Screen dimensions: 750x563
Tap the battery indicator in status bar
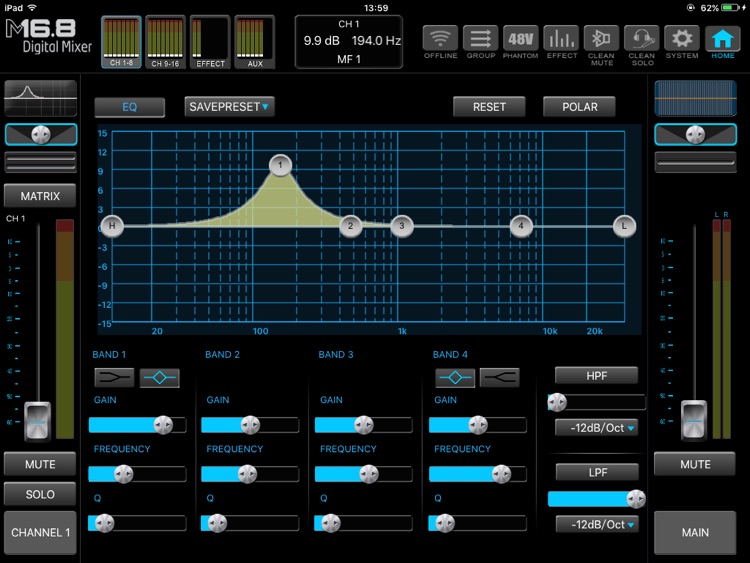coord(731,8)
